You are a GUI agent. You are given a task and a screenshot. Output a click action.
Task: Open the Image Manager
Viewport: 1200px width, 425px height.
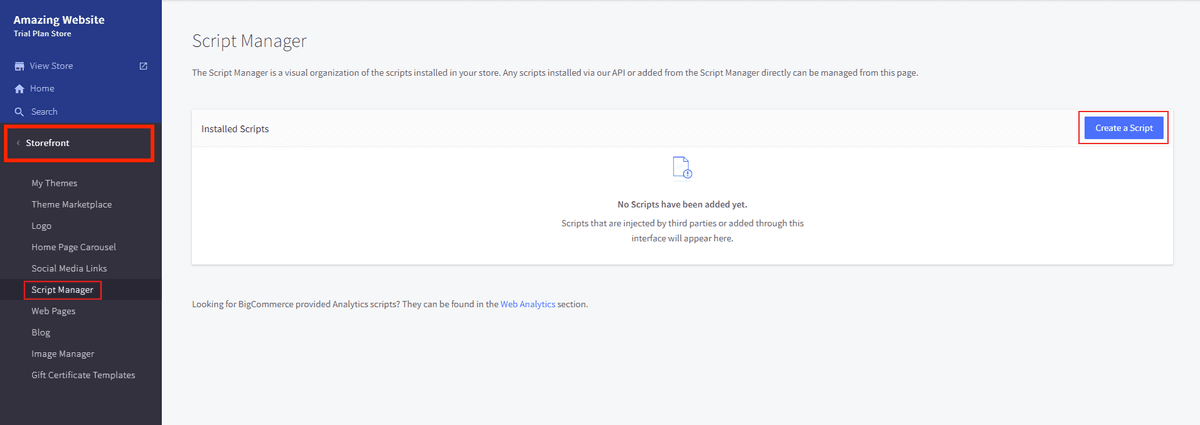pos(63,354)
